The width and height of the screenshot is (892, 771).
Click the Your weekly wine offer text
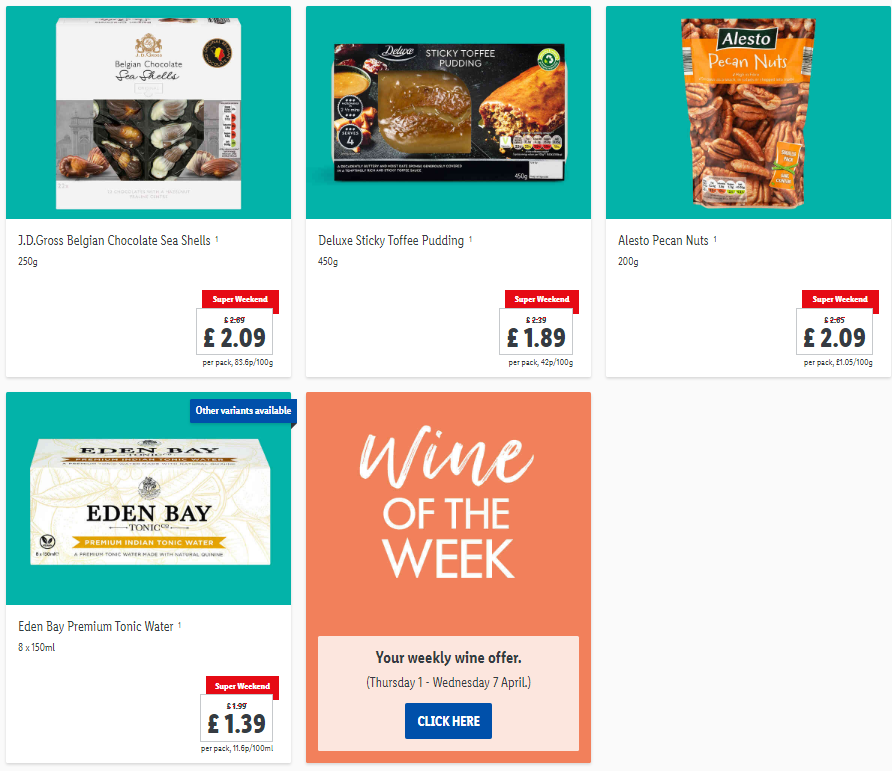(448, 658)
